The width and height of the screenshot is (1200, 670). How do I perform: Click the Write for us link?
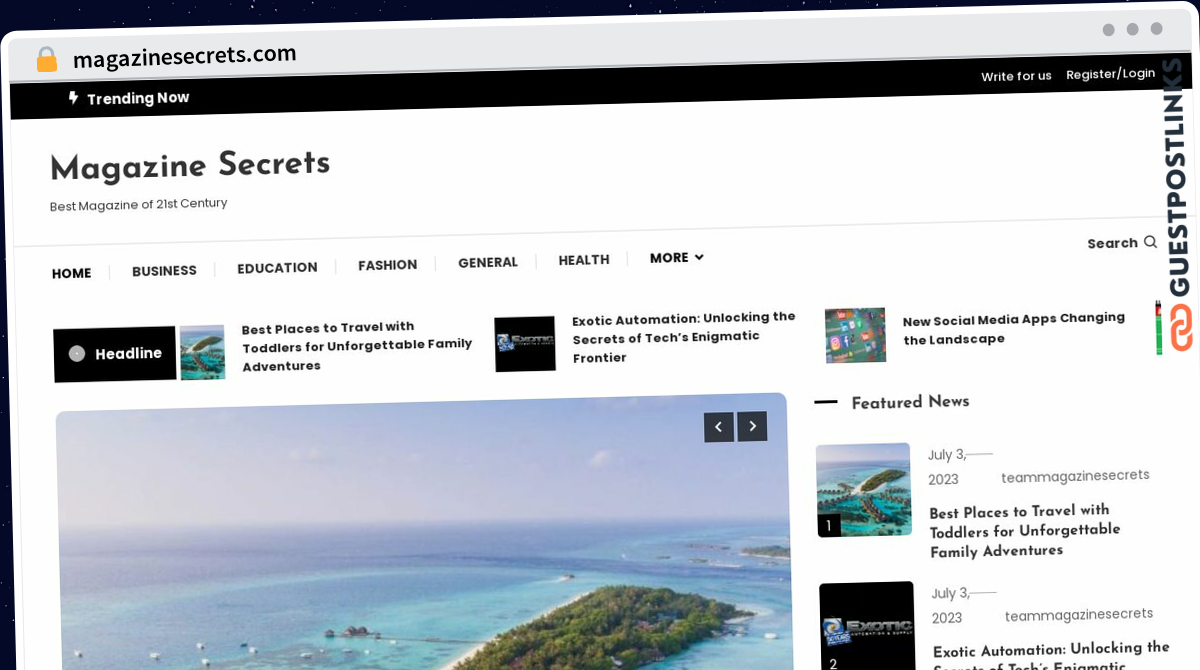click(1016, 76)
